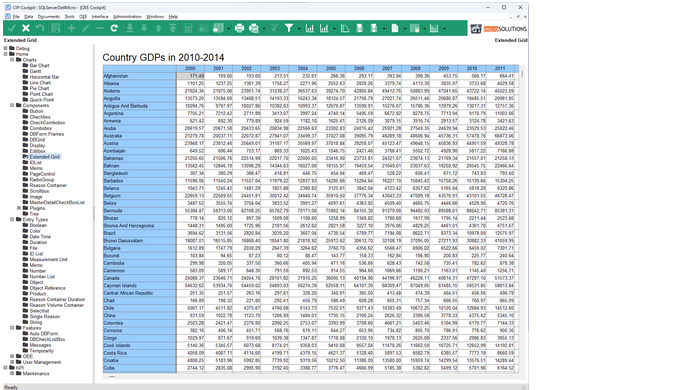
Task: Select MasterDetailCheckBoxList in the tree
Action: (x=57, y=203)
